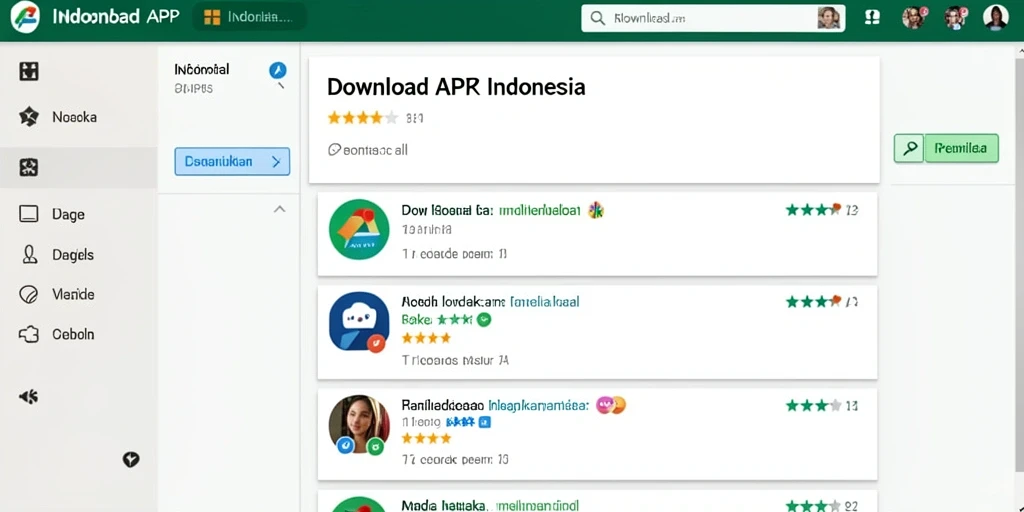Click the woman's portrait app thumbnail
The image size is (1024, 512).
tap(359, 424)
